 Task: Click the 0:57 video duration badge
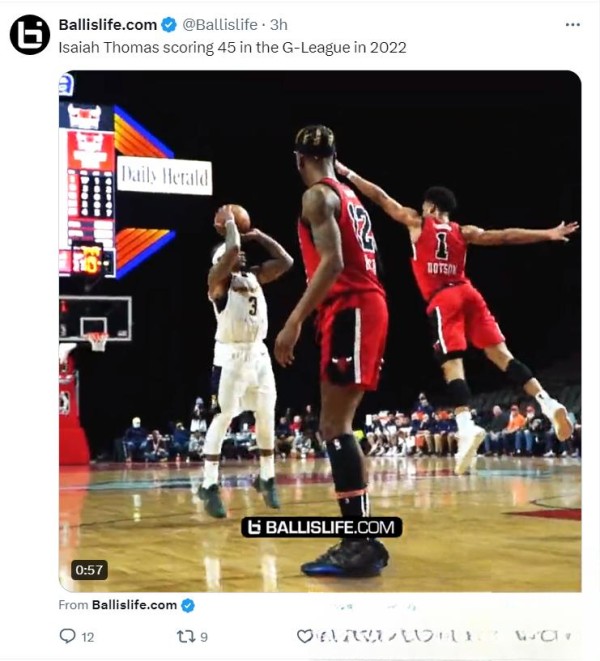[89, 570]
